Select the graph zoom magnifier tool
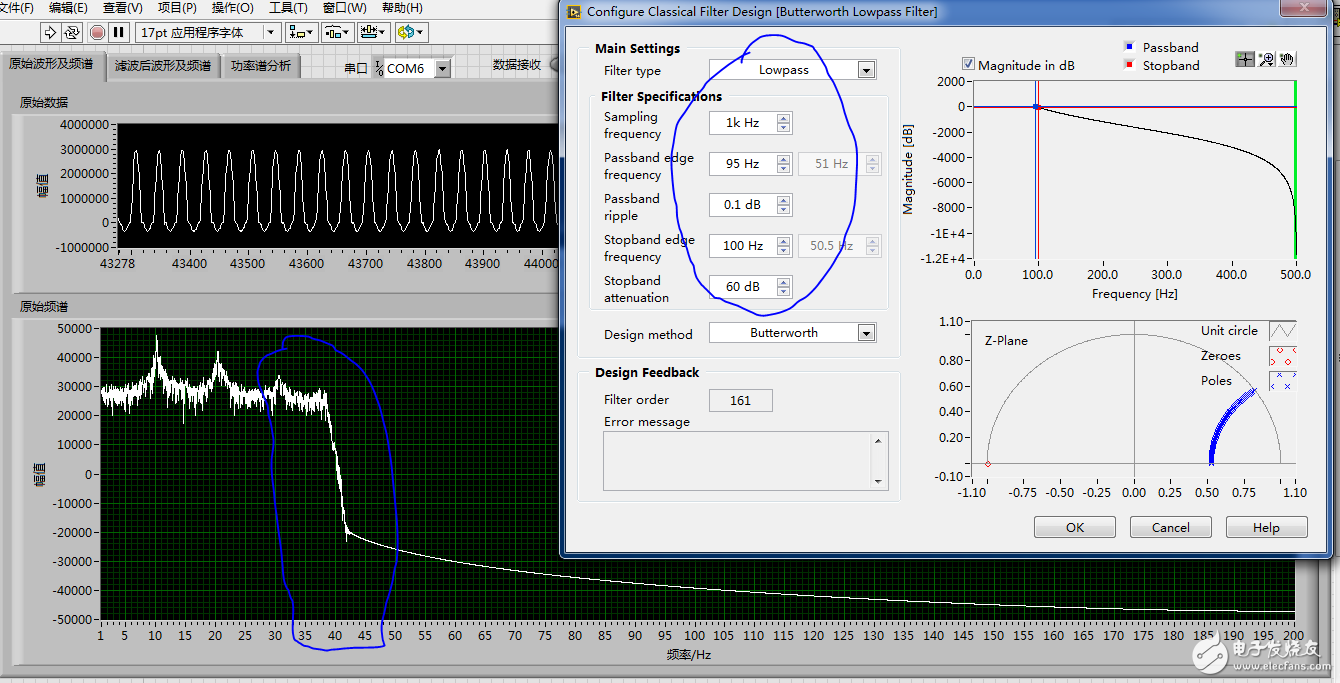The width and height of the screenshot is (1340, 683). [1266, 59]
